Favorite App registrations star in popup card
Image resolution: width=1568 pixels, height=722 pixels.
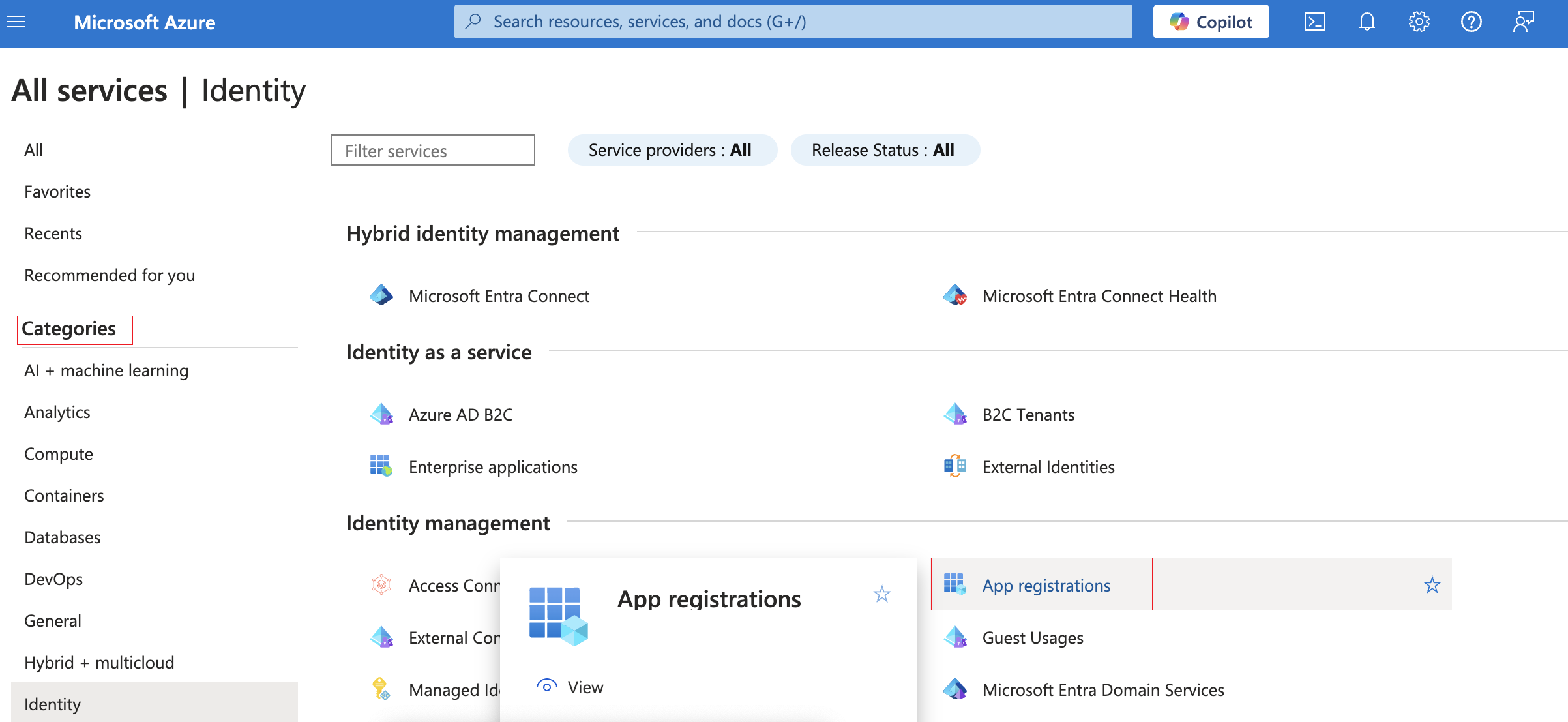(x=881, y=594)
